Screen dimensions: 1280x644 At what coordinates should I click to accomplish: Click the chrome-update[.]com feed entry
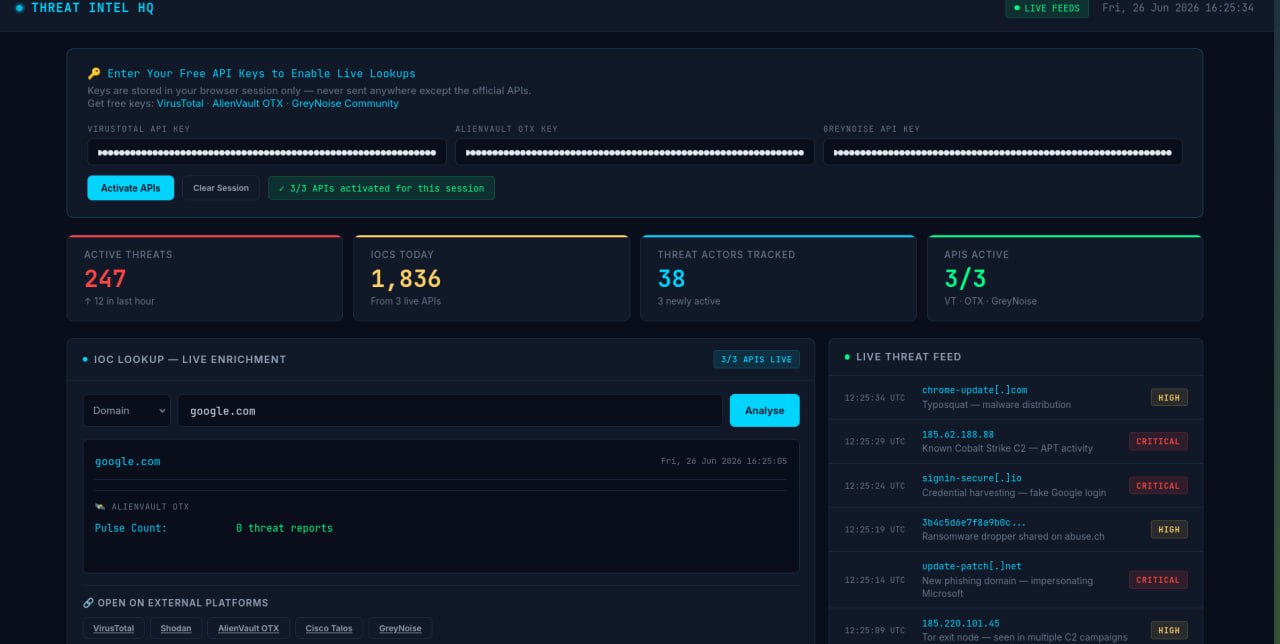(x=1015, y=397)
